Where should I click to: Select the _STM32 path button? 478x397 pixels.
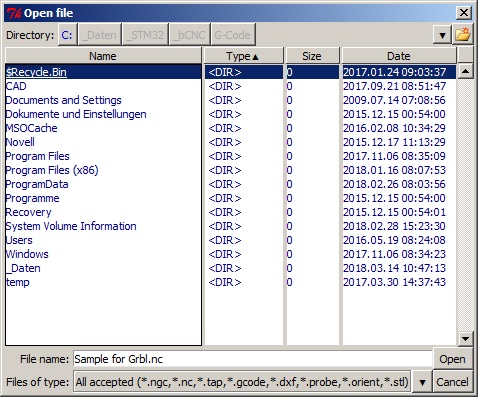[145, 35]
